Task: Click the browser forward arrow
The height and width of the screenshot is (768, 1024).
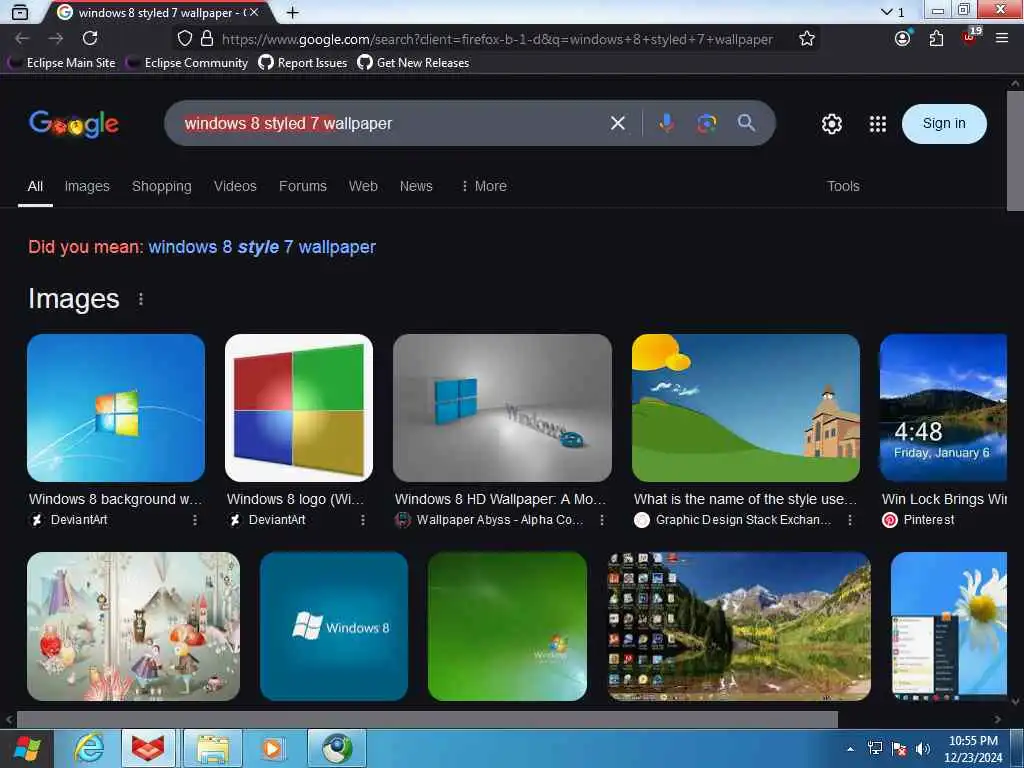Action: 56,39
